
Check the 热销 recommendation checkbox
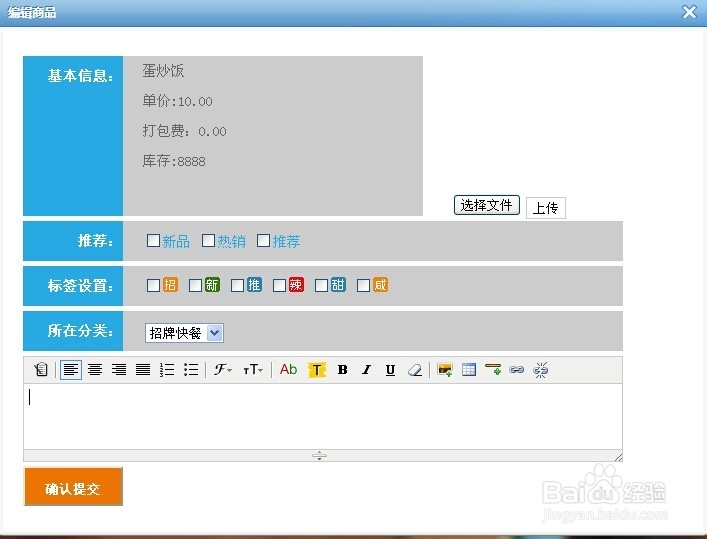point(208,240)
